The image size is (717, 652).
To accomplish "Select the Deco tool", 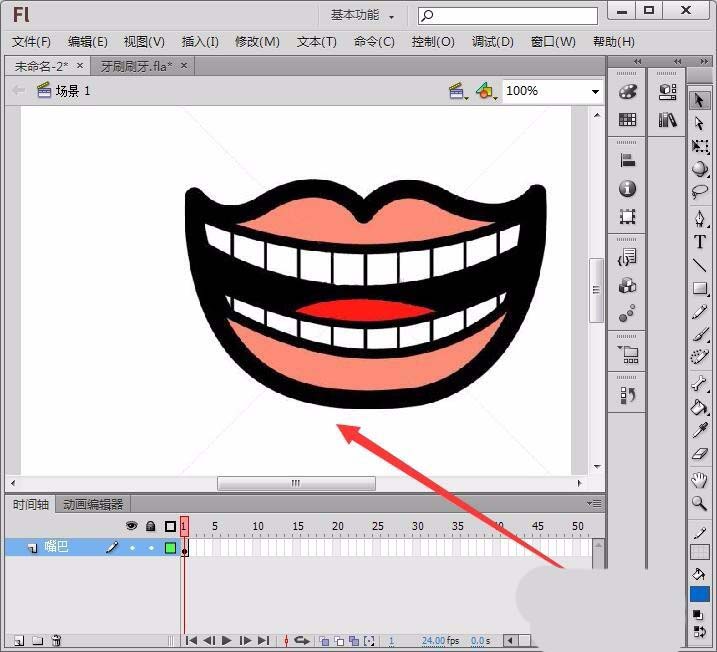I will pyautogui.click(x=699, y=357).
